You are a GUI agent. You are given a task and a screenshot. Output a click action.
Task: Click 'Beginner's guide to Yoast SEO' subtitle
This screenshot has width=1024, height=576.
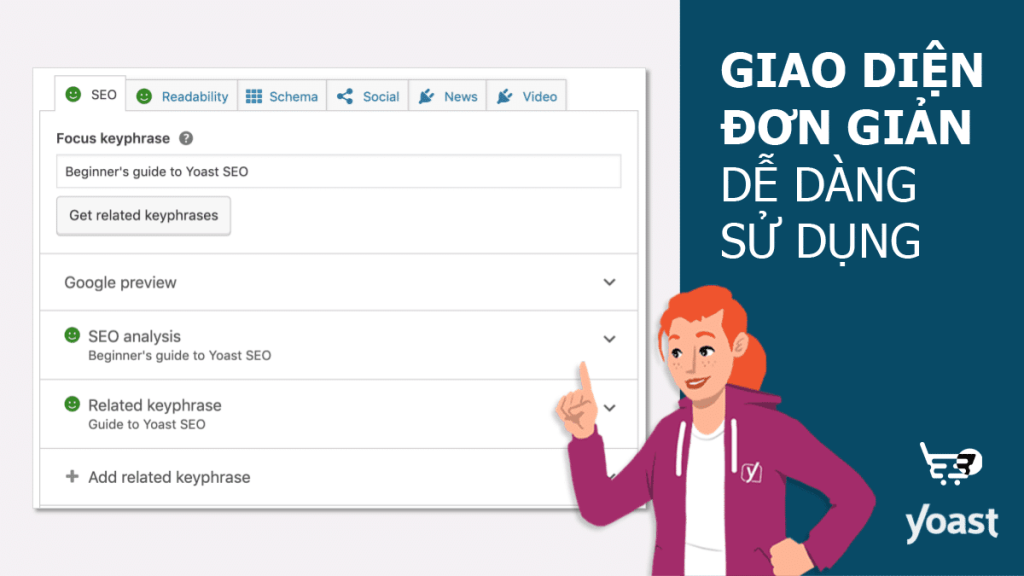tap(180, 355)
